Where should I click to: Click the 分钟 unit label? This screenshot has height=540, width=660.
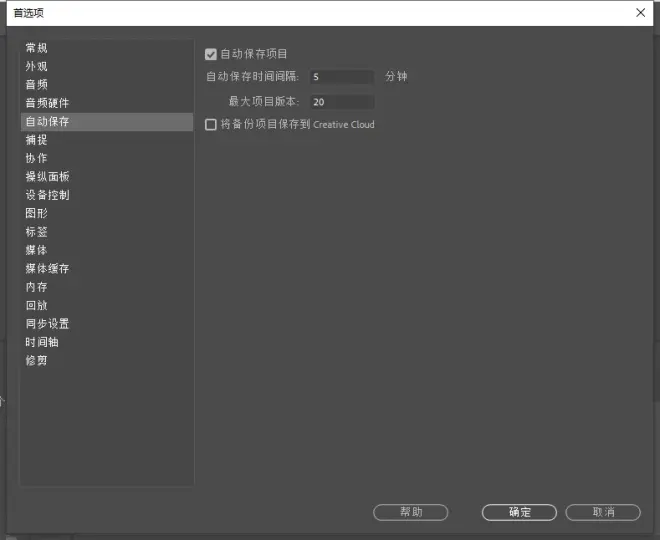pos(396,77)
